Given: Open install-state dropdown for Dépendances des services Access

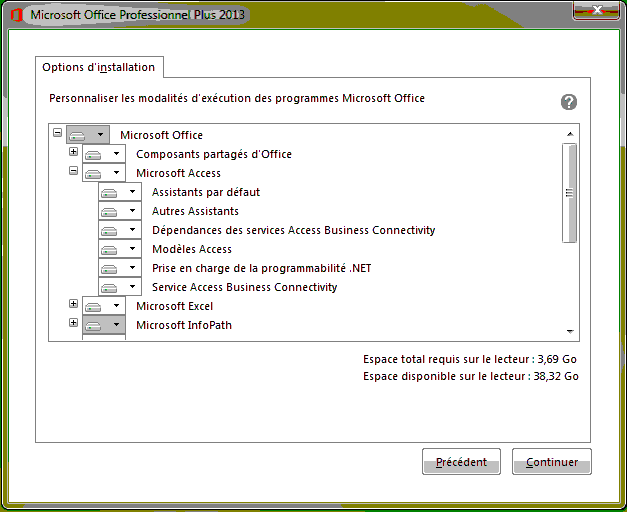Looking at the screenshot, I should point(120,230).
